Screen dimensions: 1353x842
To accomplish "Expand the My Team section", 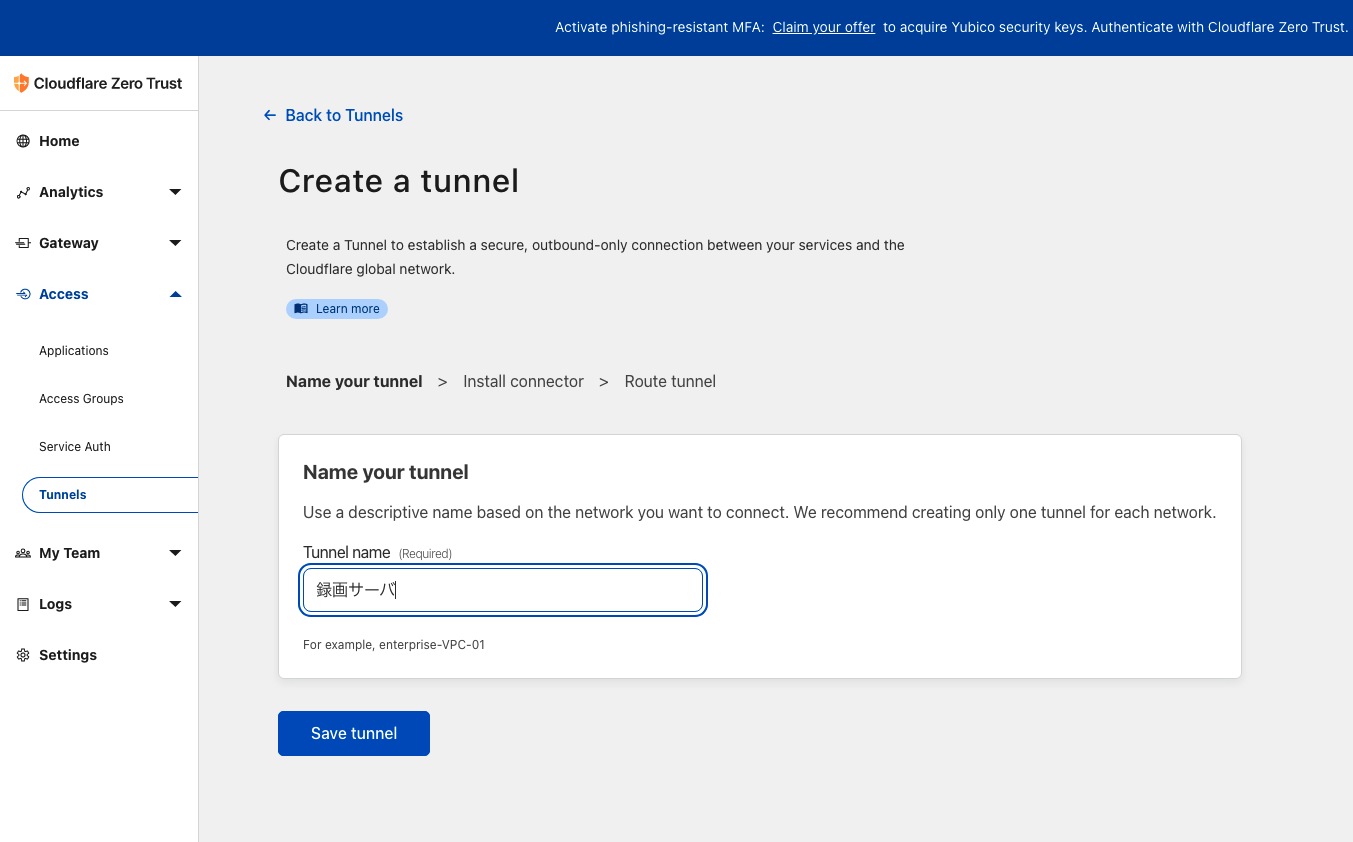I will 175,553.
